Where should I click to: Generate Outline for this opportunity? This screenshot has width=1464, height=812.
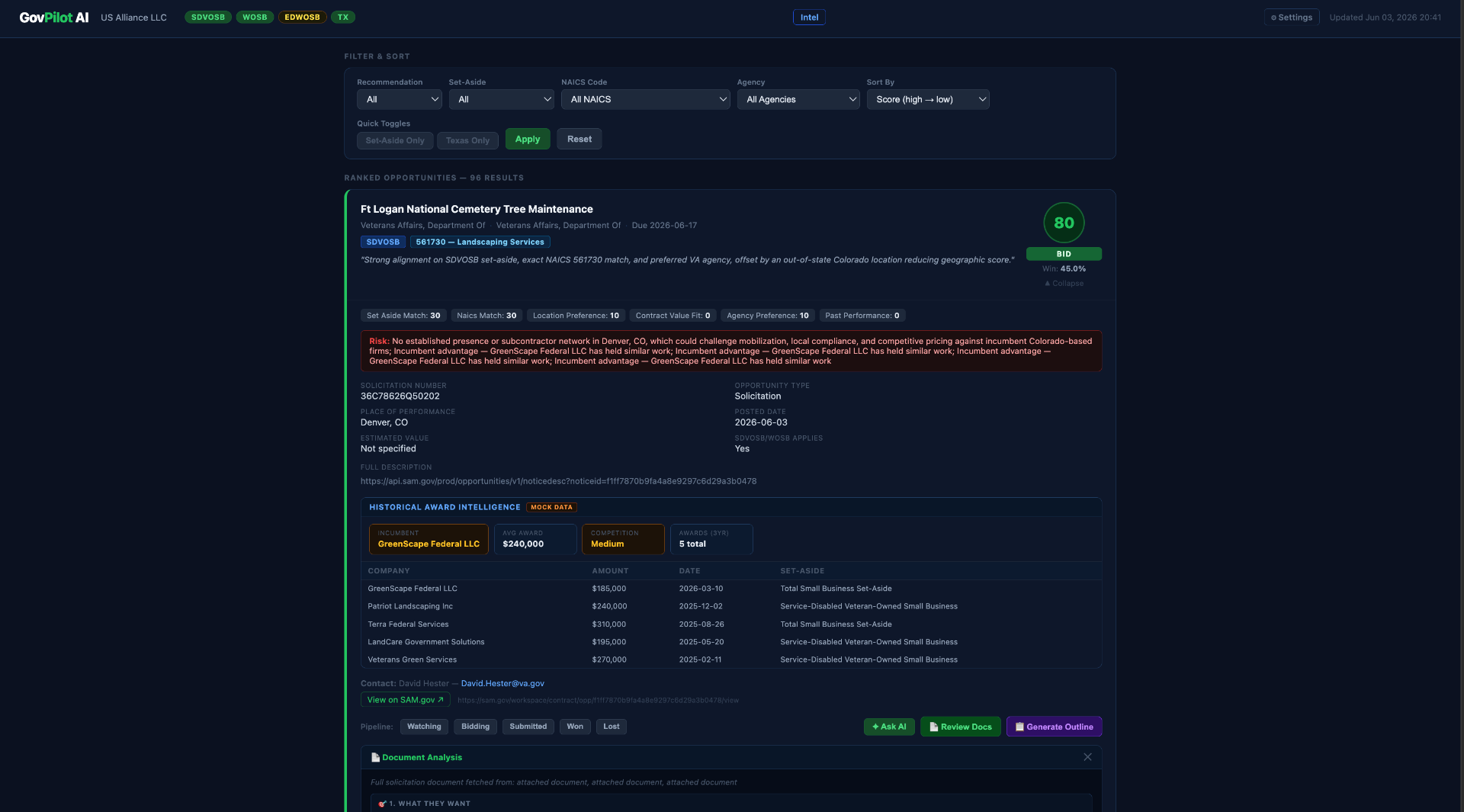coord(1054,727)
